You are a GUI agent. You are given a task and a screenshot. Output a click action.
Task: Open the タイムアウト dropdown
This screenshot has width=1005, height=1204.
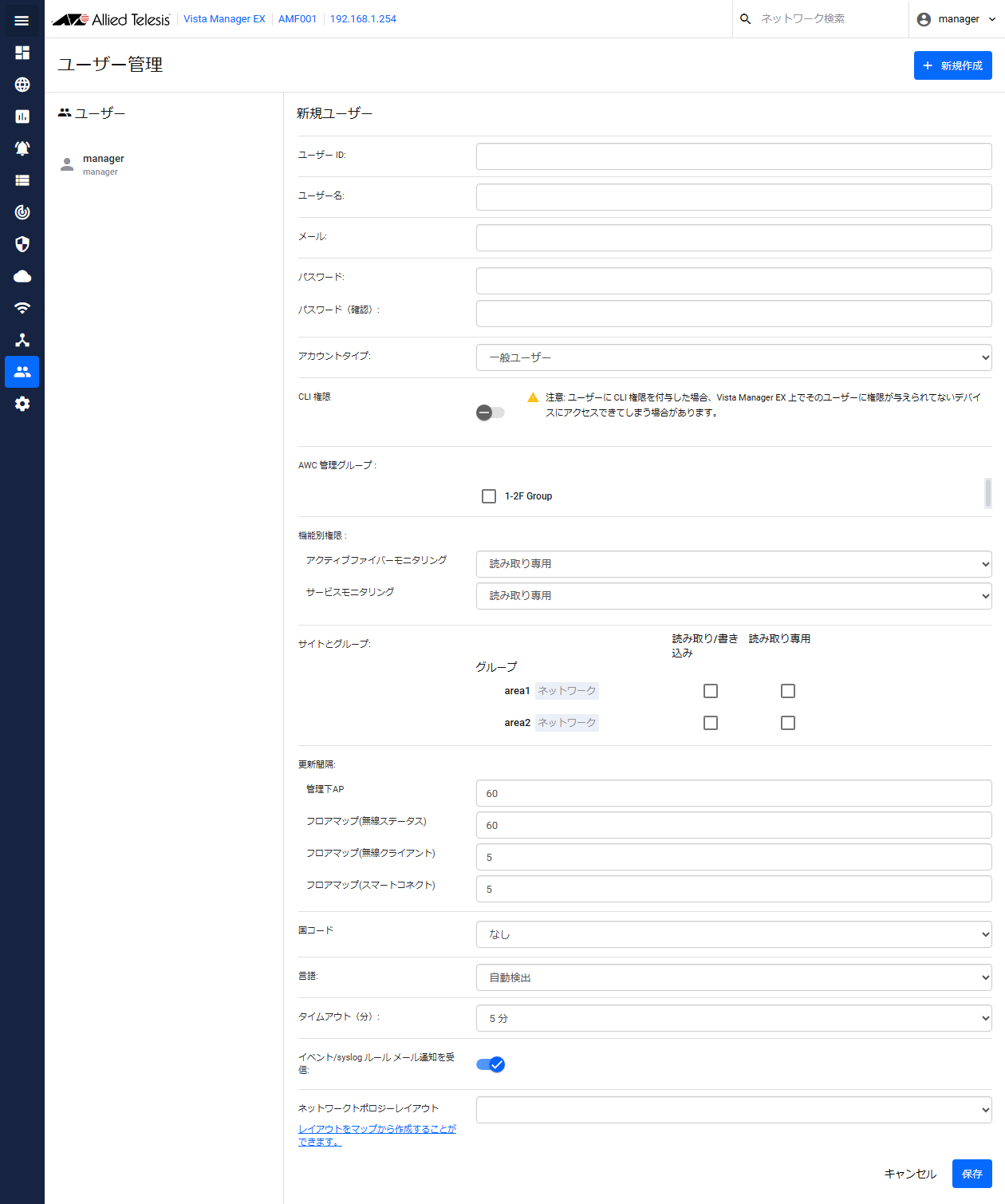pyautogui.click(x=734, y=1018)
